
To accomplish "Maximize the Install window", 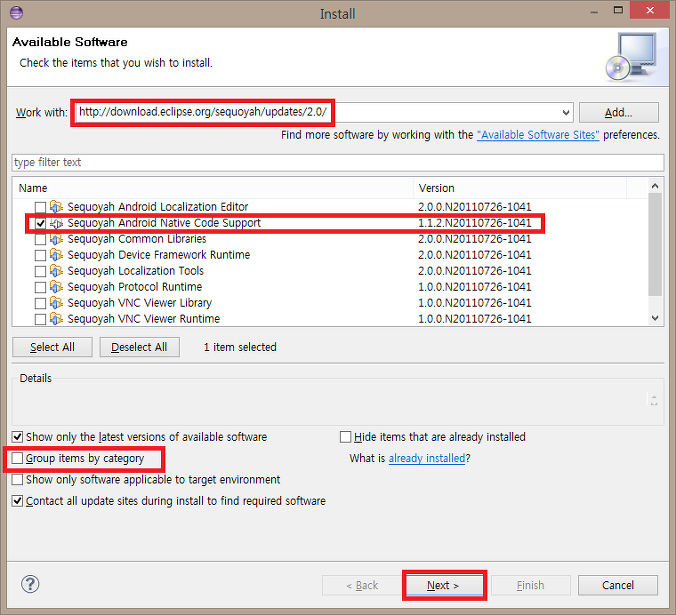I will pyautogui.click(x=618, y=10).
